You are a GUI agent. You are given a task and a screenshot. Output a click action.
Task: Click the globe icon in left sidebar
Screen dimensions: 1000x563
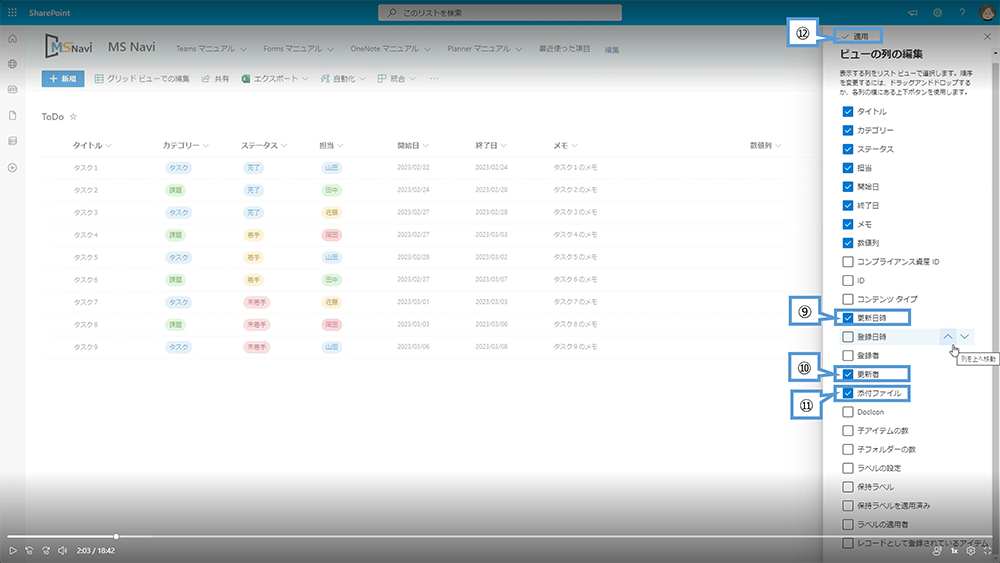point(12,64)
